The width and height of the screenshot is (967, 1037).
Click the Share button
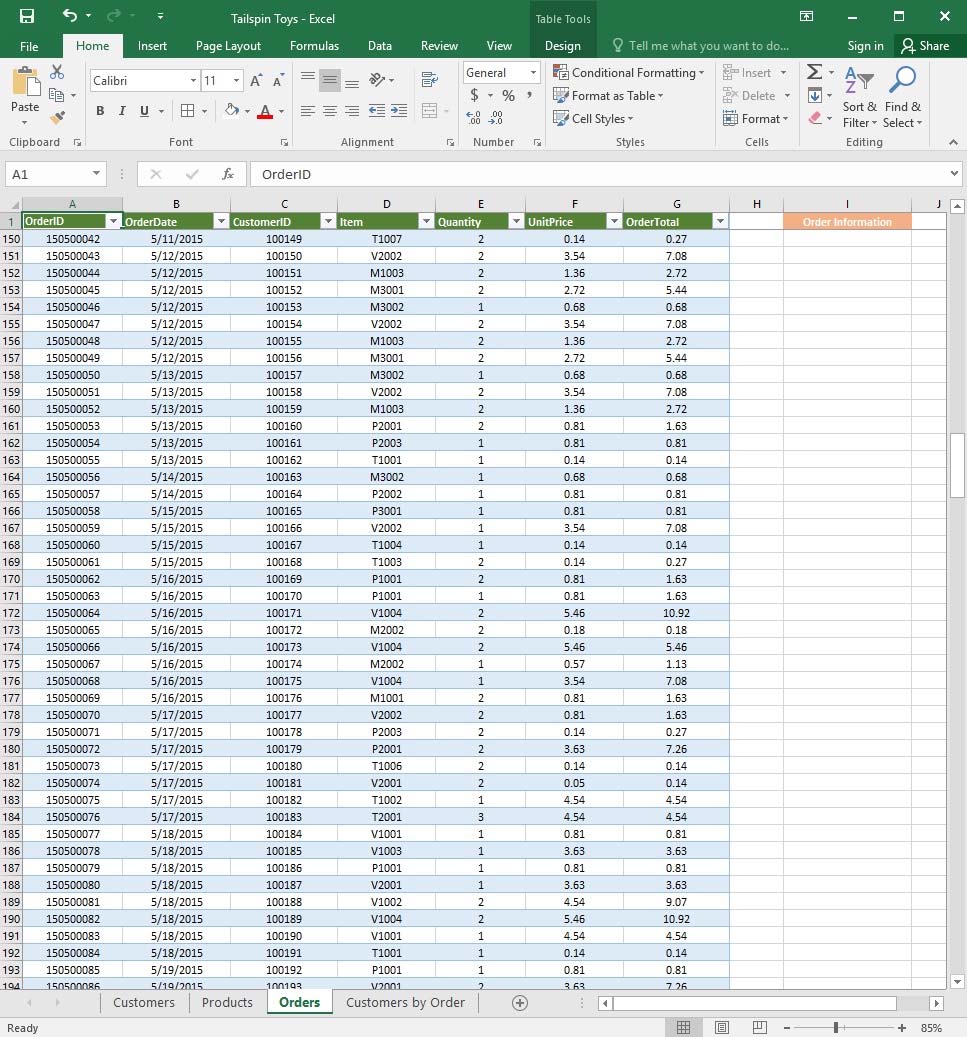[924, 46]
